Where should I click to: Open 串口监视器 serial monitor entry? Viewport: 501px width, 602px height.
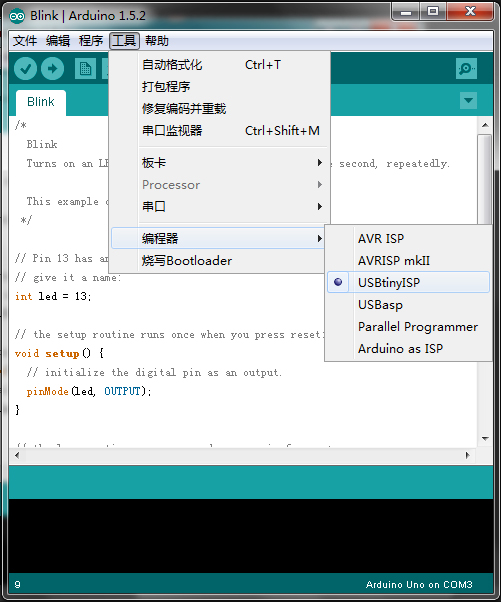(219, 131)
